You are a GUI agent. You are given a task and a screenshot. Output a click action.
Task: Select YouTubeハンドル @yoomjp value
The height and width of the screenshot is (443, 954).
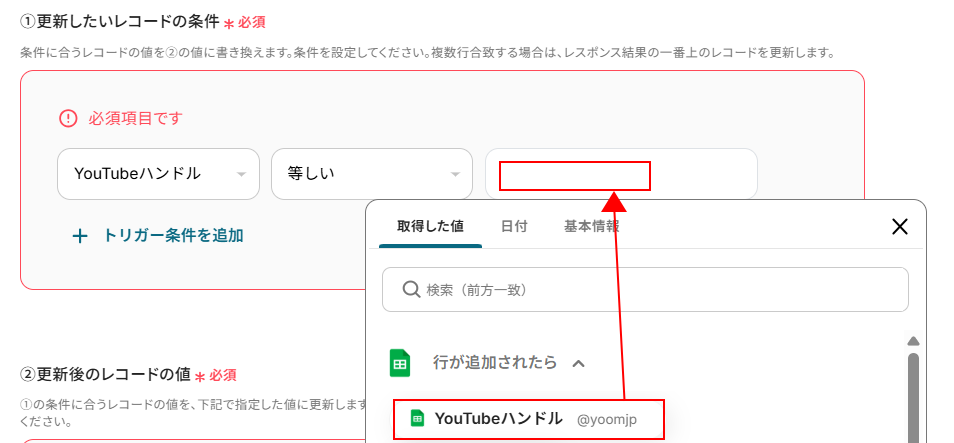(528, 419)
